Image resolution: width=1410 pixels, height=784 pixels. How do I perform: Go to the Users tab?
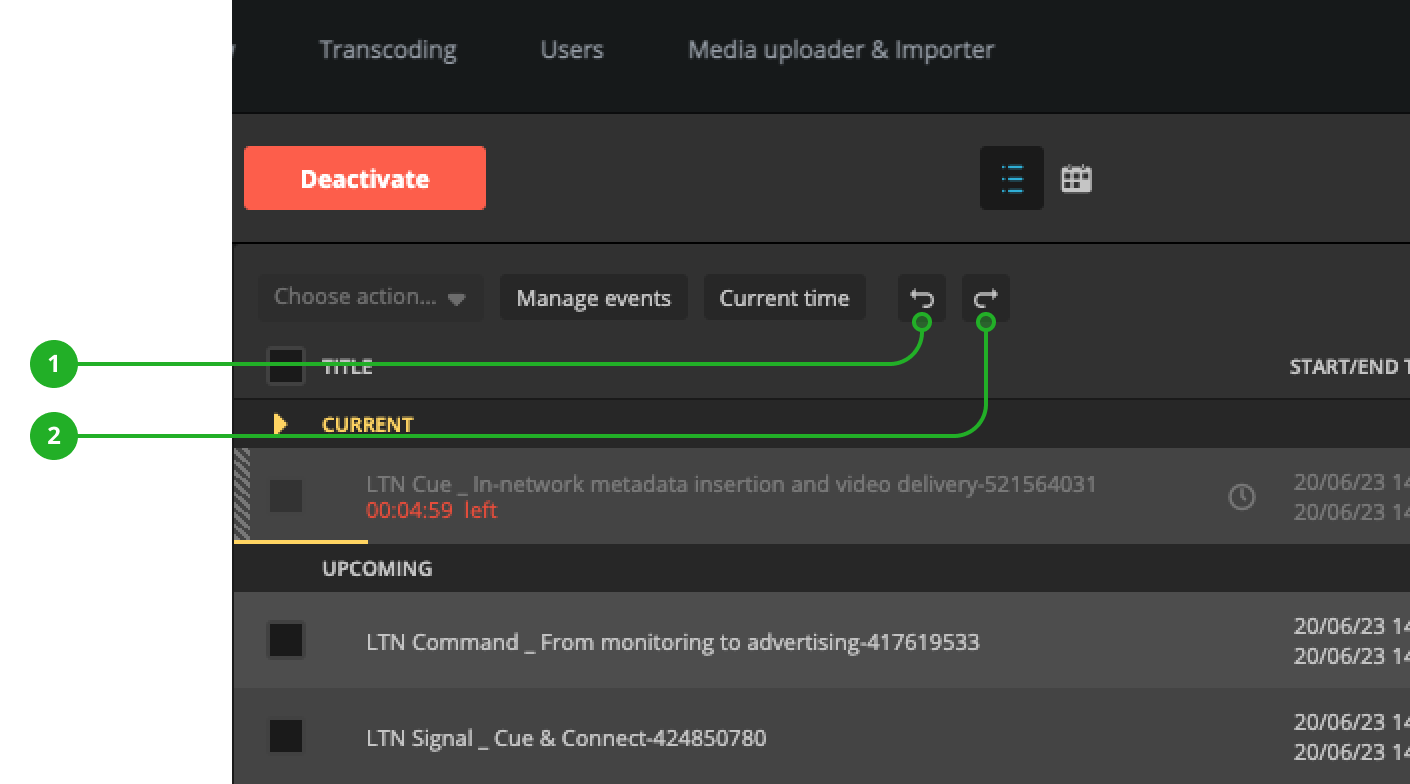572,50
